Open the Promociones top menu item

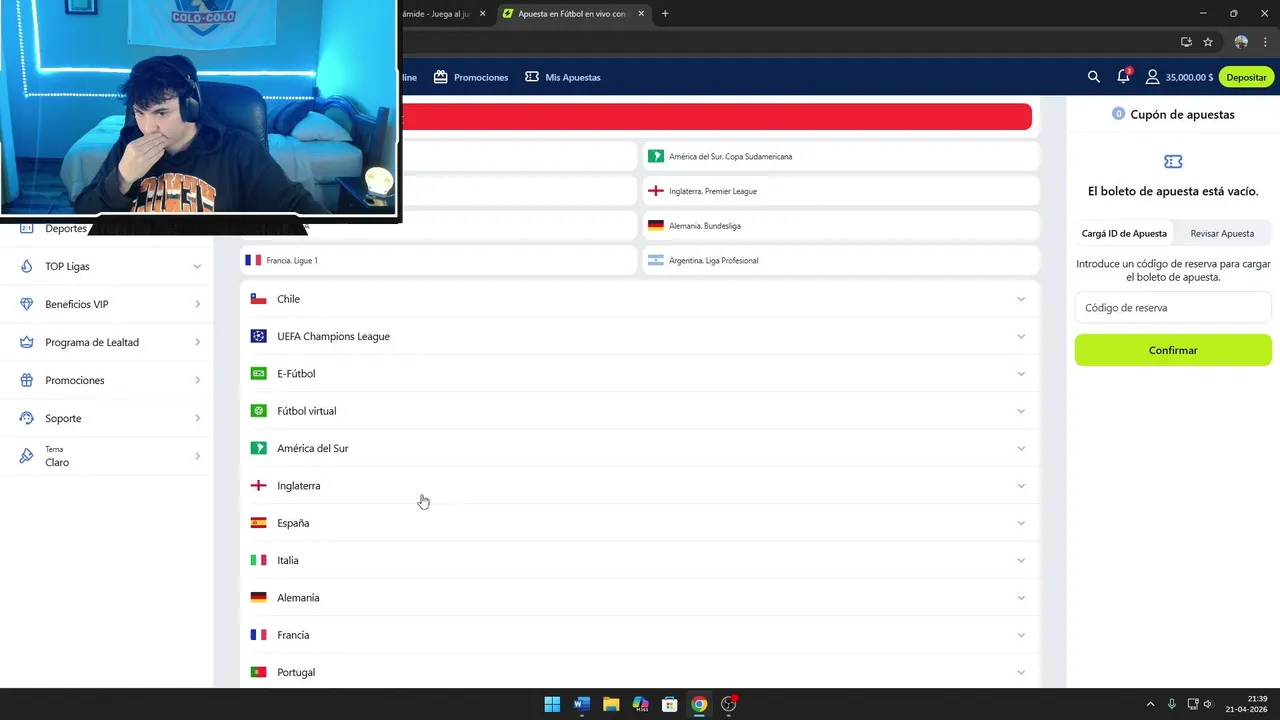coord(471,77)
